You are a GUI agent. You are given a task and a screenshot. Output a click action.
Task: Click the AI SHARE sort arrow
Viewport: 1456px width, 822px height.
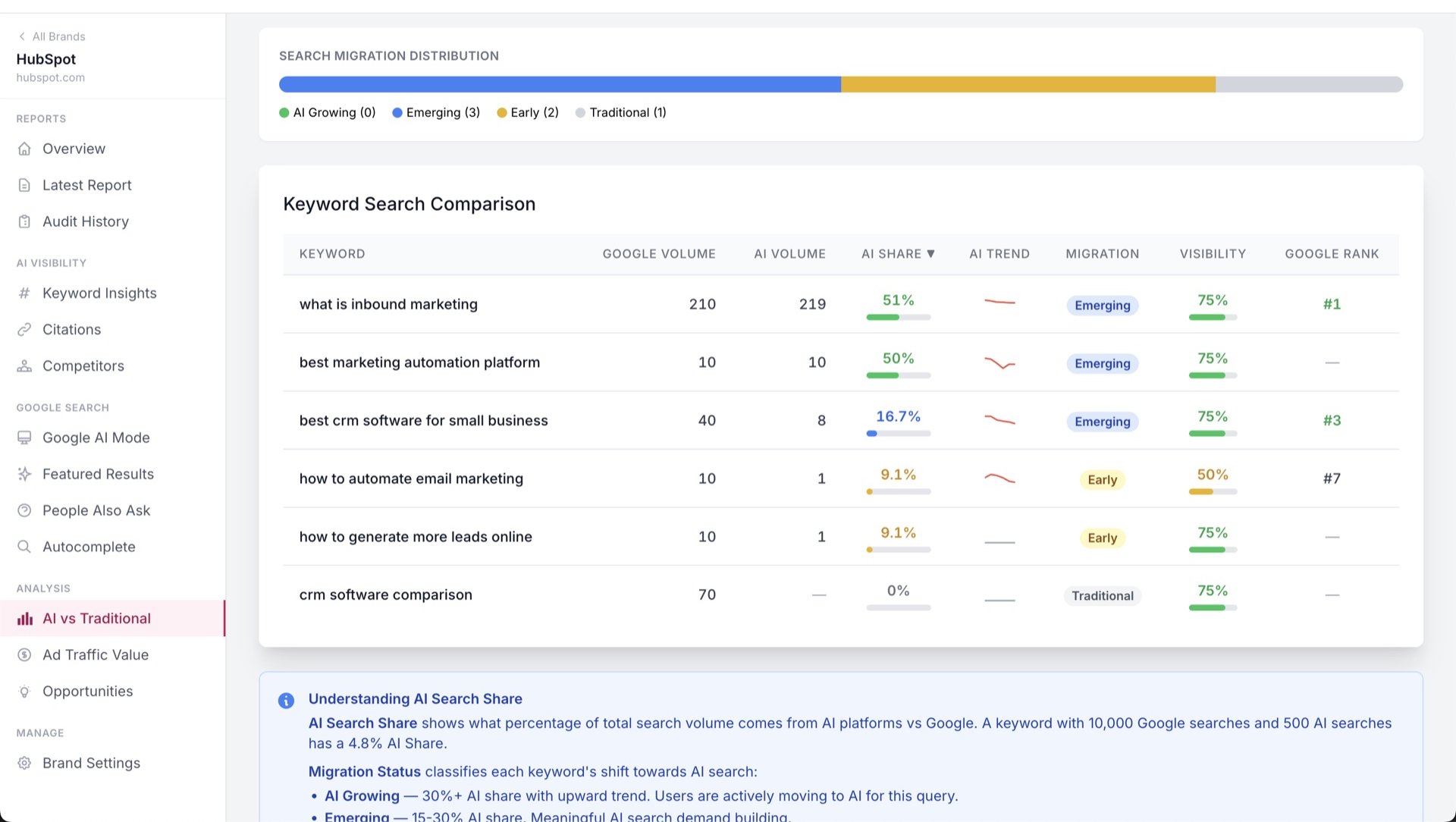(931, 254)
